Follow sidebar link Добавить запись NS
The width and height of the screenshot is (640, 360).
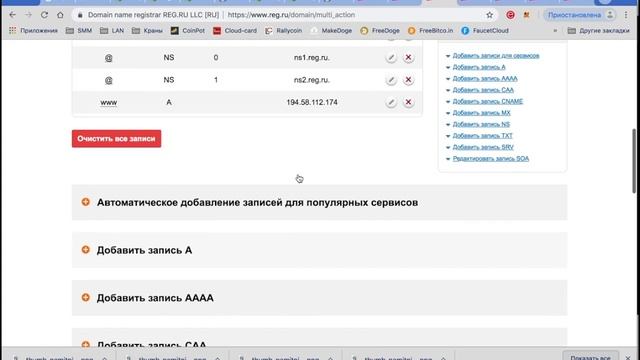click(481, 124)
